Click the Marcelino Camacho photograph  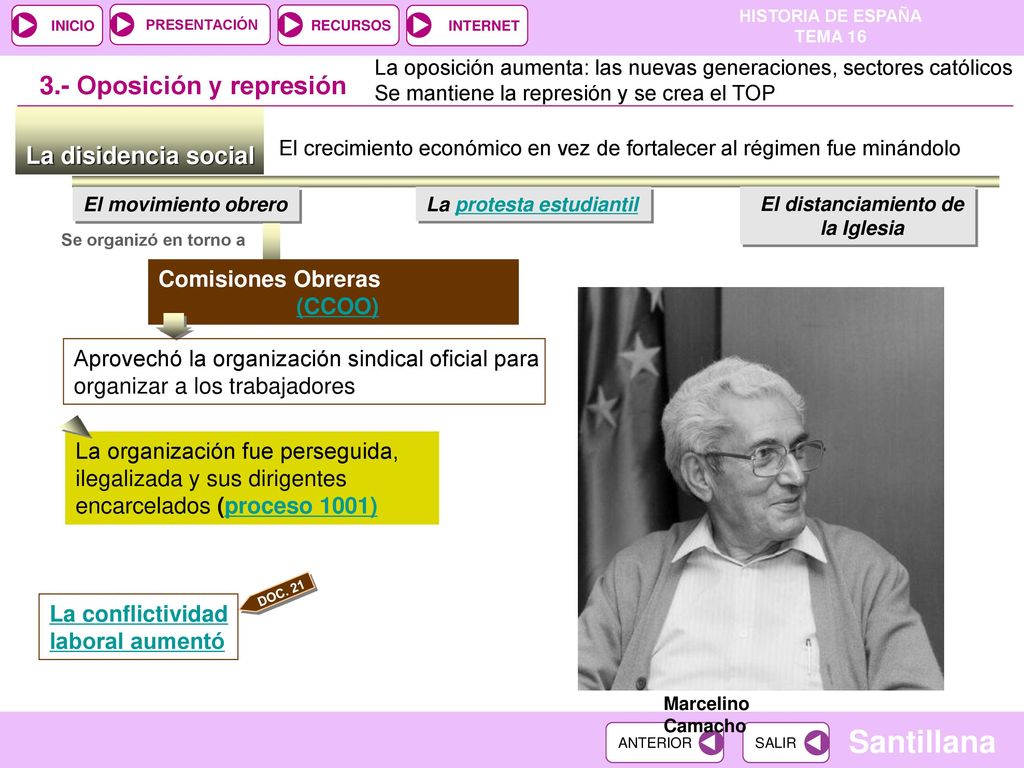pyautogui.click(x=761, y=488)
